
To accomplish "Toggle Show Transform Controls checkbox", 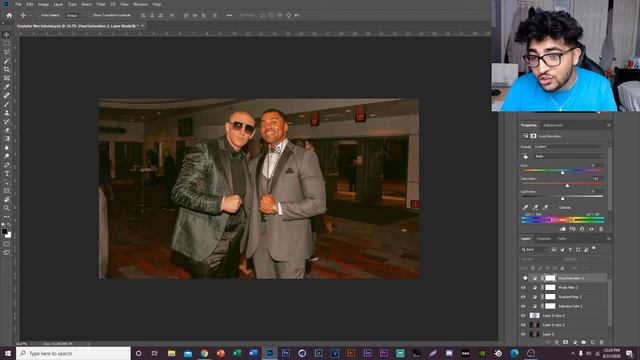I will coord(90,15).
